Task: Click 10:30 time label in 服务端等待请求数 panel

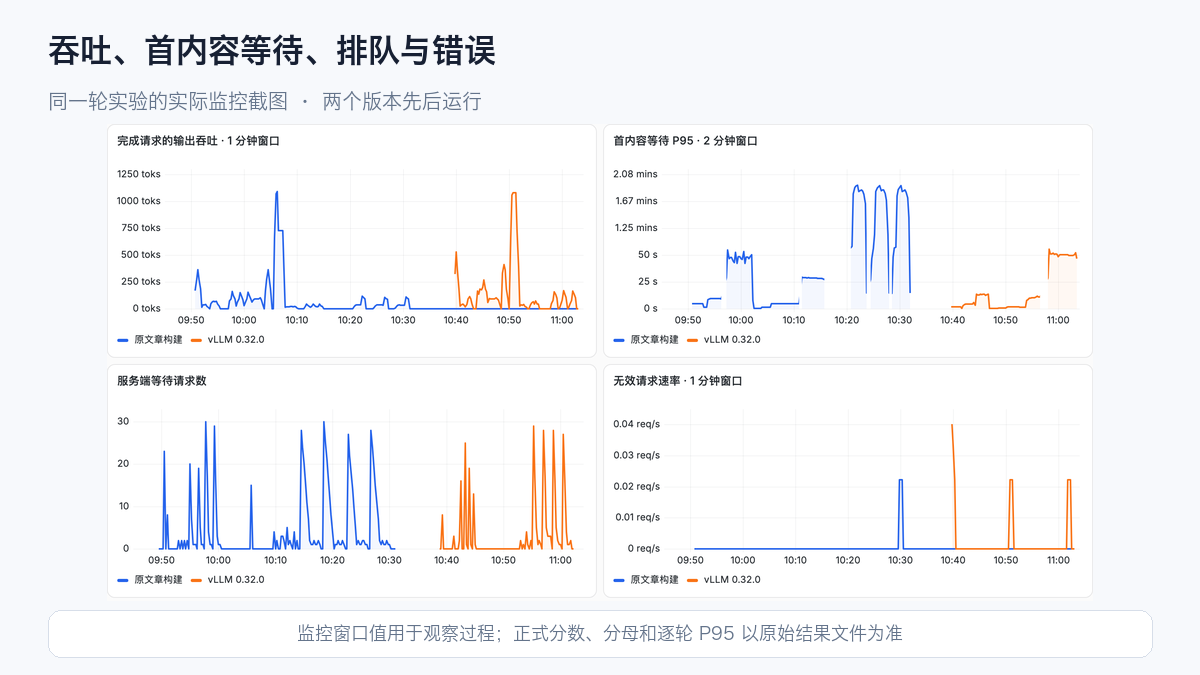Action: click(x=389, y=560)
